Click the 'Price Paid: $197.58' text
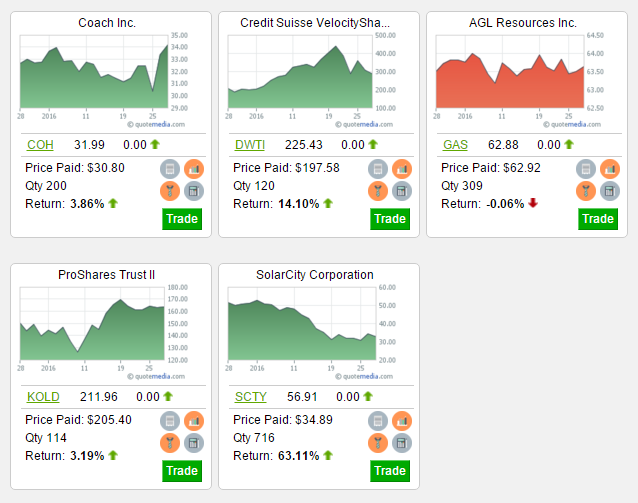 click(x=286, y=168)
